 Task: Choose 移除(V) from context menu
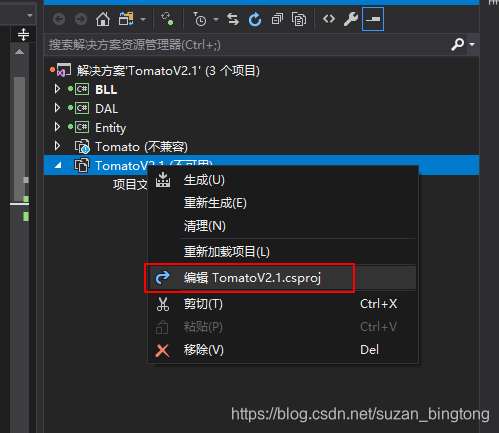coord(283,350)
